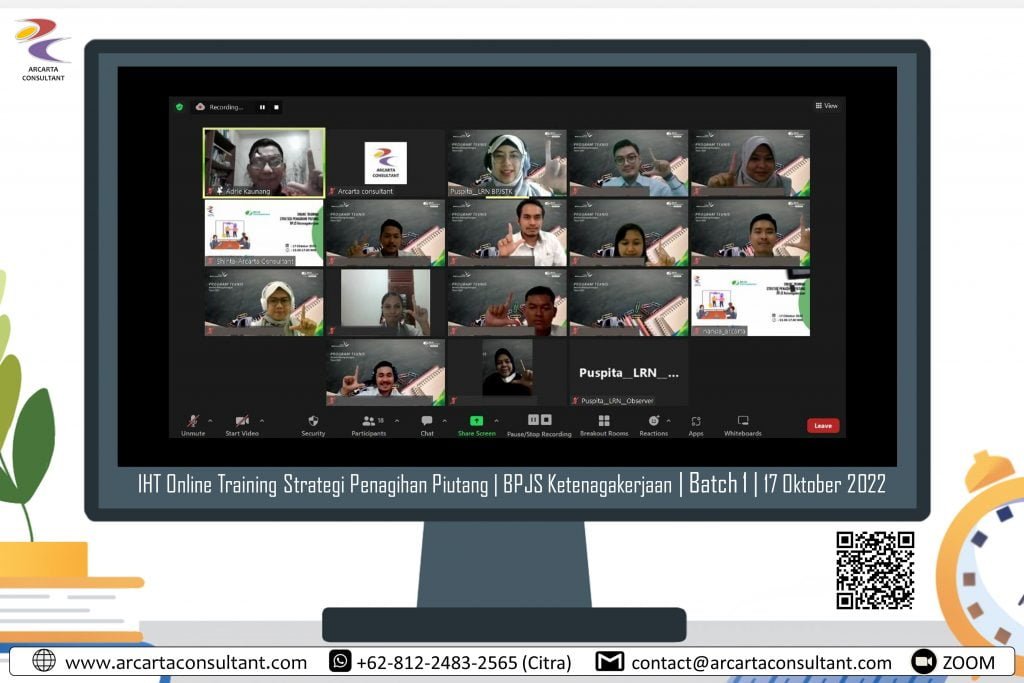Expand video options arrow beside Start Video
This screenshot has height=683, width=1024.
click(x=262, y=420)
